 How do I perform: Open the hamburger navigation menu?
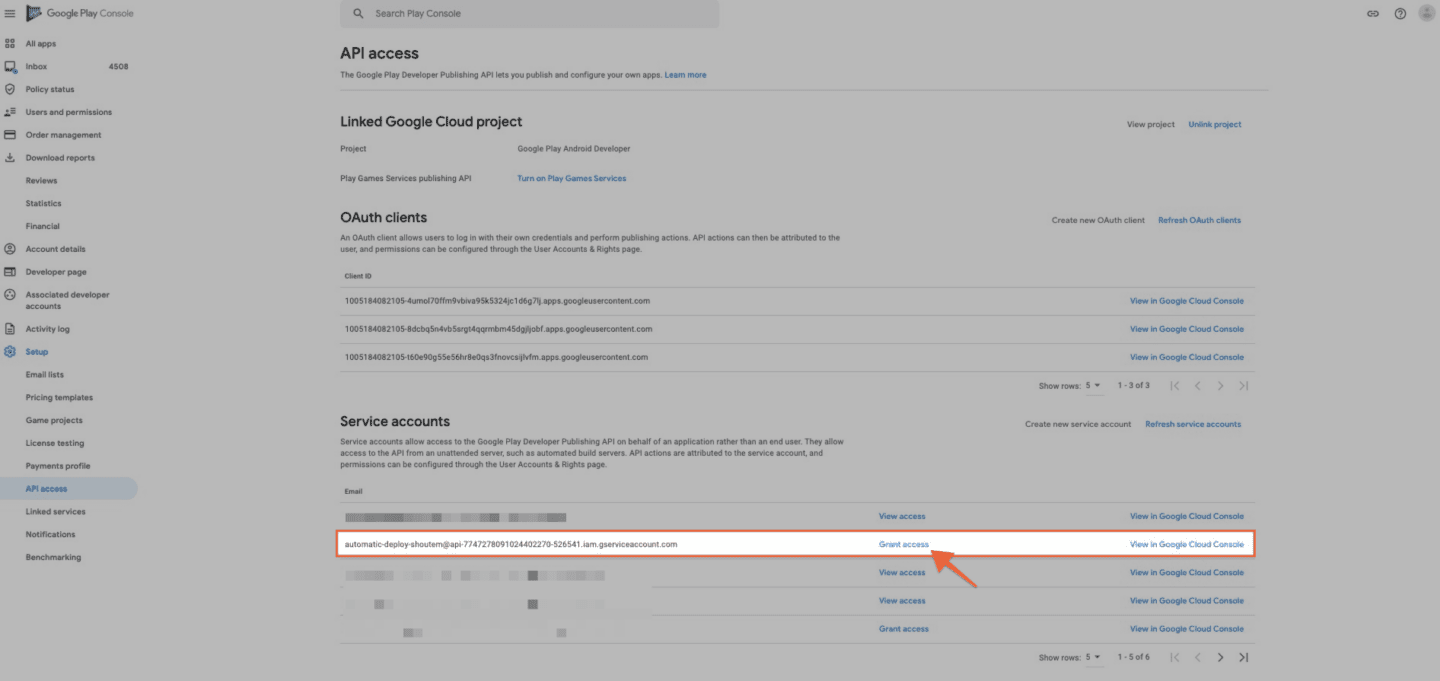(10, 14)
